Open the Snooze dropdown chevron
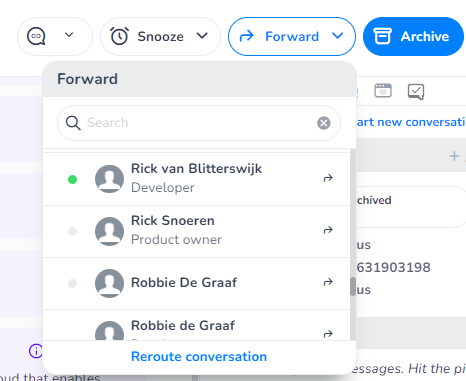 click(x=202, y=36)
